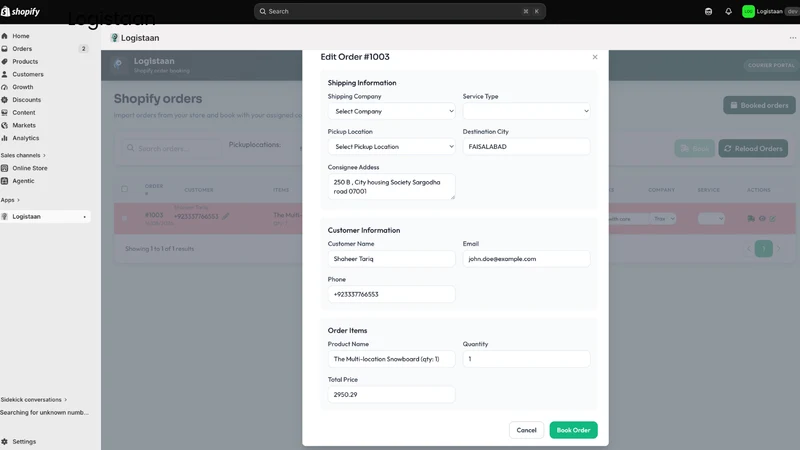
Task: Click the Logistaan item pin dot
Action: [85, 217]
